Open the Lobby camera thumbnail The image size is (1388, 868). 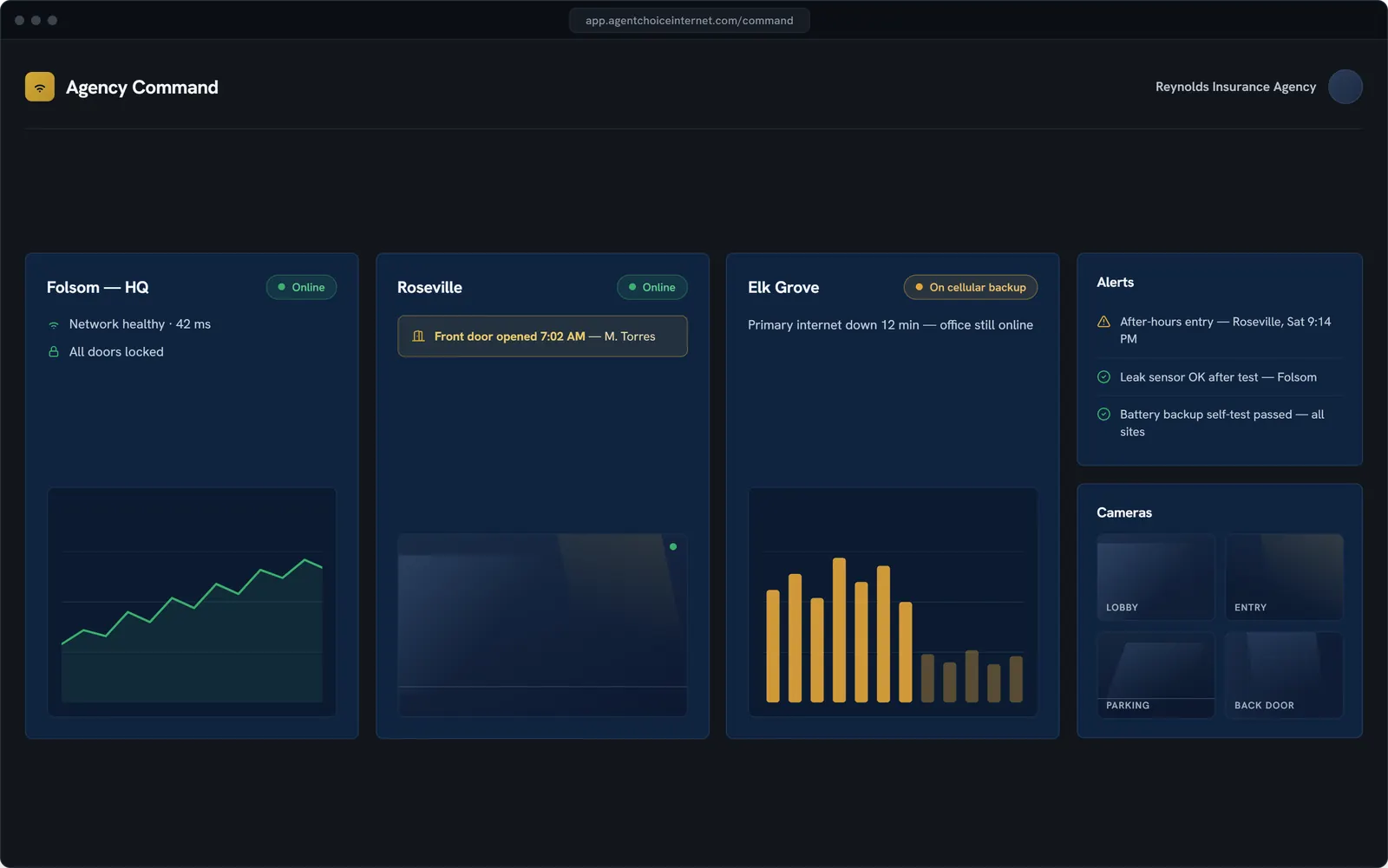tap(1156, 577)
